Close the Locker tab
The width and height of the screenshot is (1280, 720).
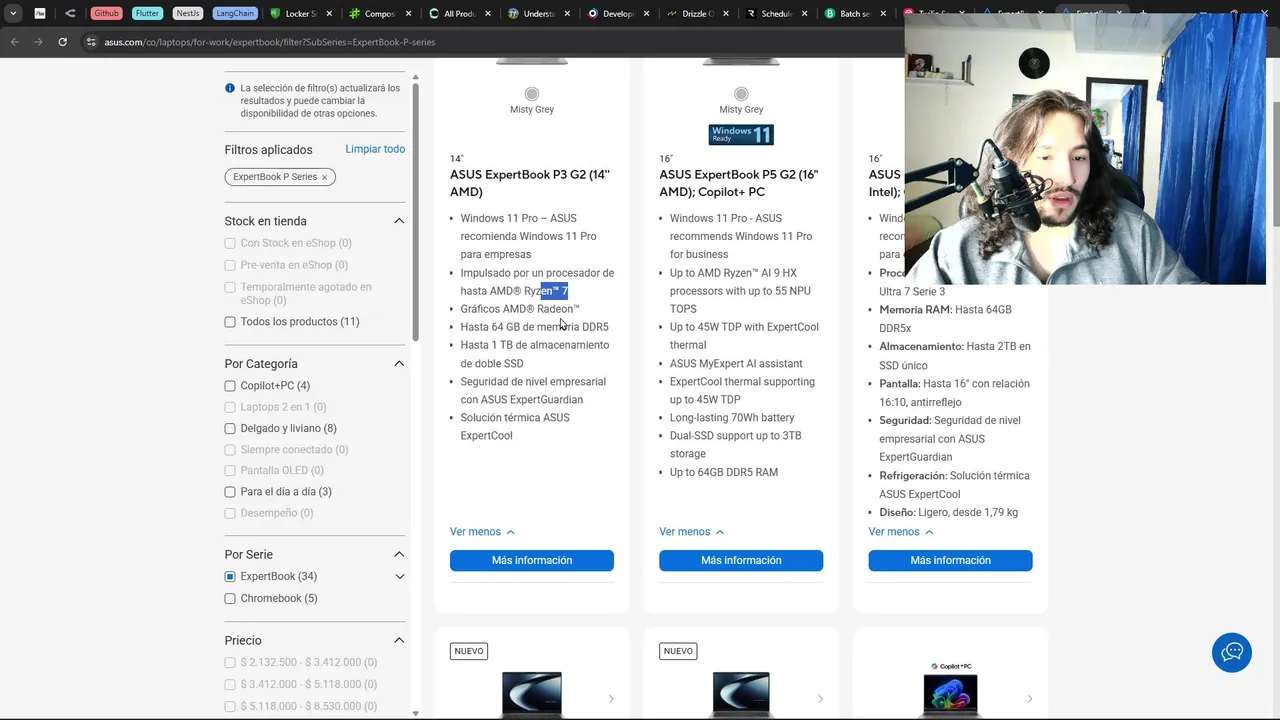[x=329, y=14]
